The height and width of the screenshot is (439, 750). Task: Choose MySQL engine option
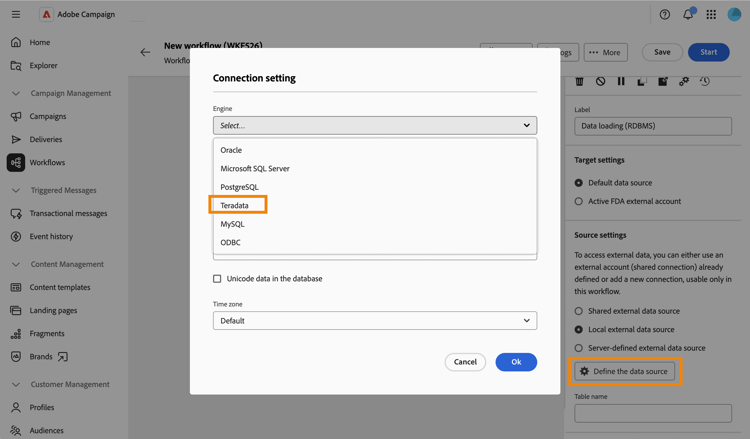(375, 224)
